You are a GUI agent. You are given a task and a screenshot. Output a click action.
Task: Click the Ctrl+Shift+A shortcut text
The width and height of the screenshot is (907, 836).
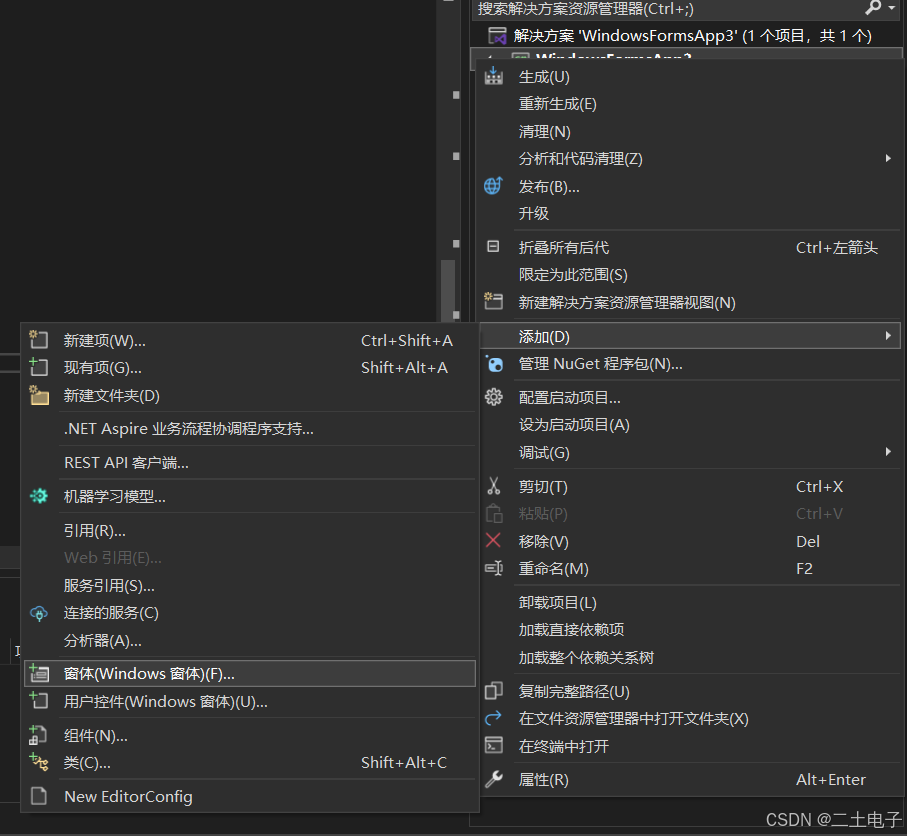coord(407,340)
